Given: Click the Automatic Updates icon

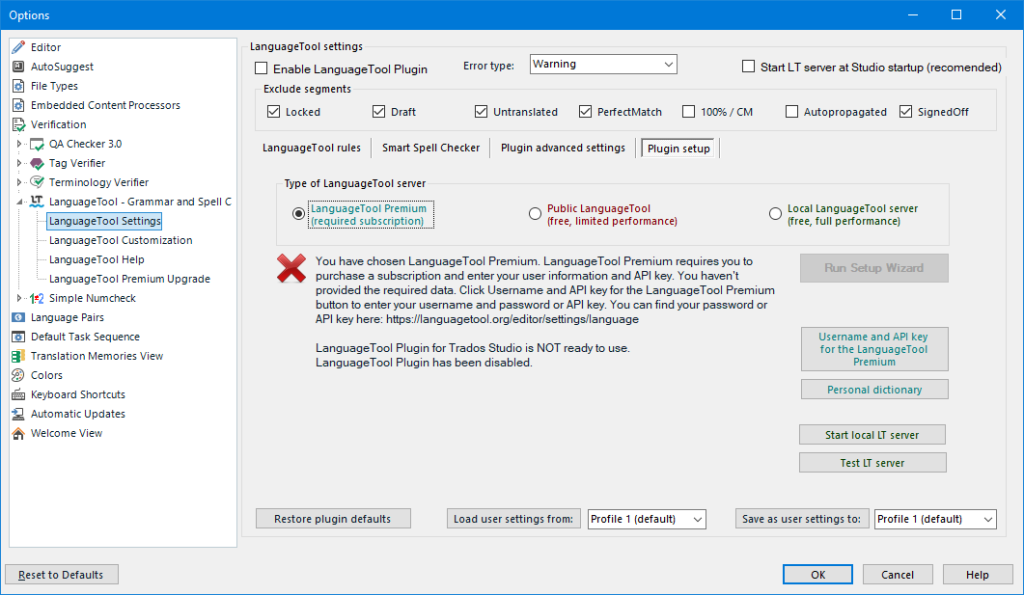Looking at the screenshot, I should point(18,413).
